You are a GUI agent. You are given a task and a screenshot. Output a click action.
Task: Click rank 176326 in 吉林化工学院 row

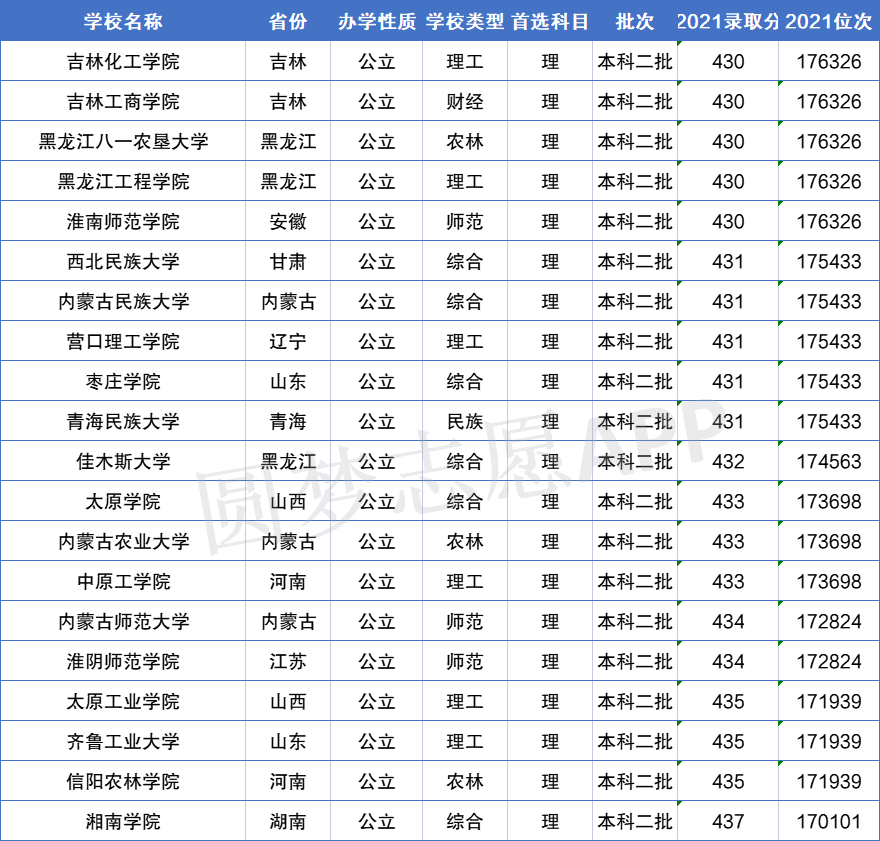click(829, 61)
